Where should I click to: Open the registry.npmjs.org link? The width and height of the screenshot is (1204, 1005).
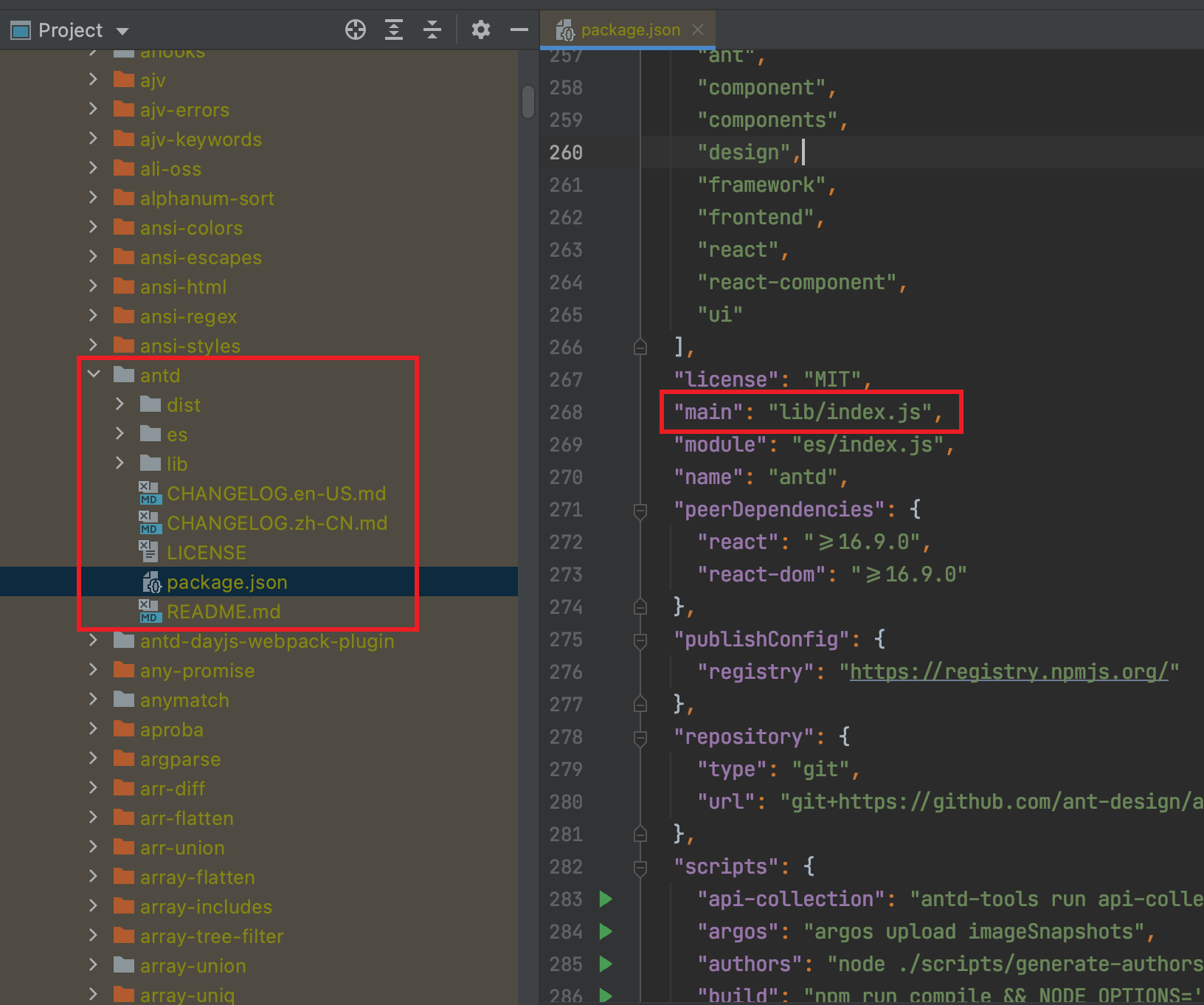[1009, 671]
